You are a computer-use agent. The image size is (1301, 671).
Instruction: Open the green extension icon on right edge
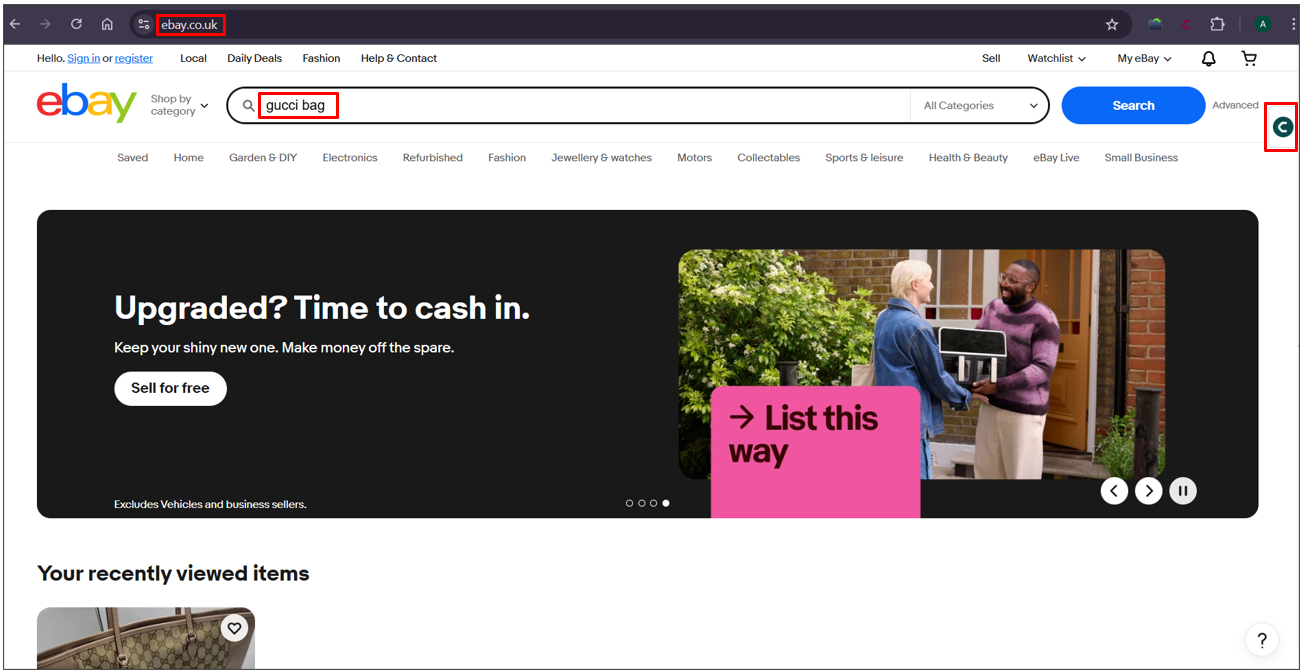[1283, 127]
